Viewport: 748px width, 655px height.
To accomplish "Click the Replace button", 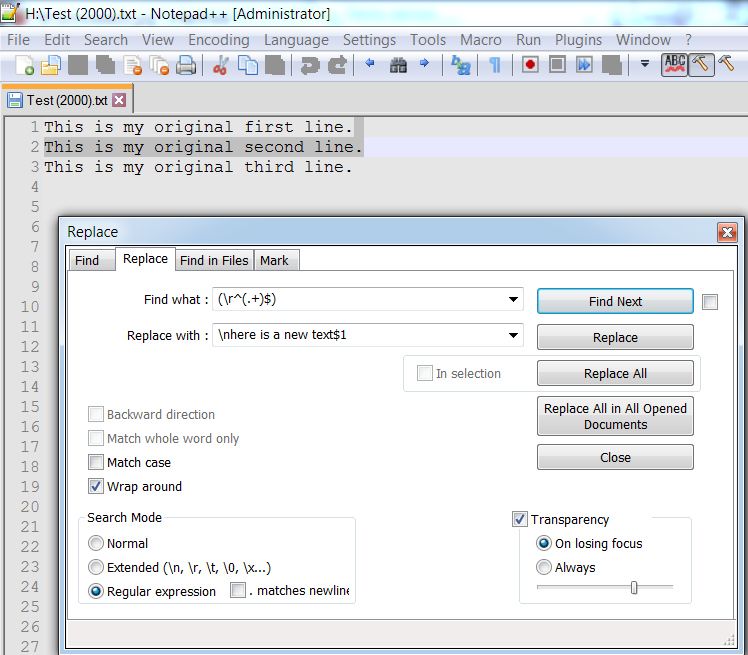I will click(615, 337).
